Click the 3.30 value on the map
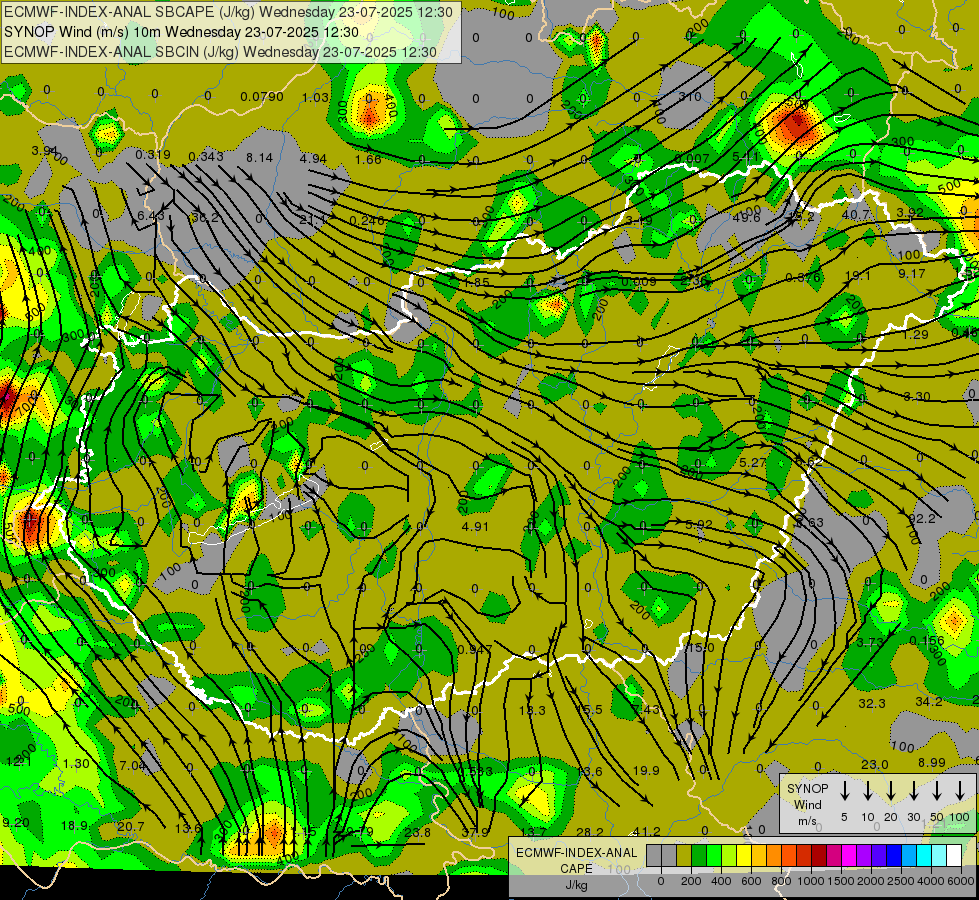This screenshot has height=900, width=979. tap(917, 397)
